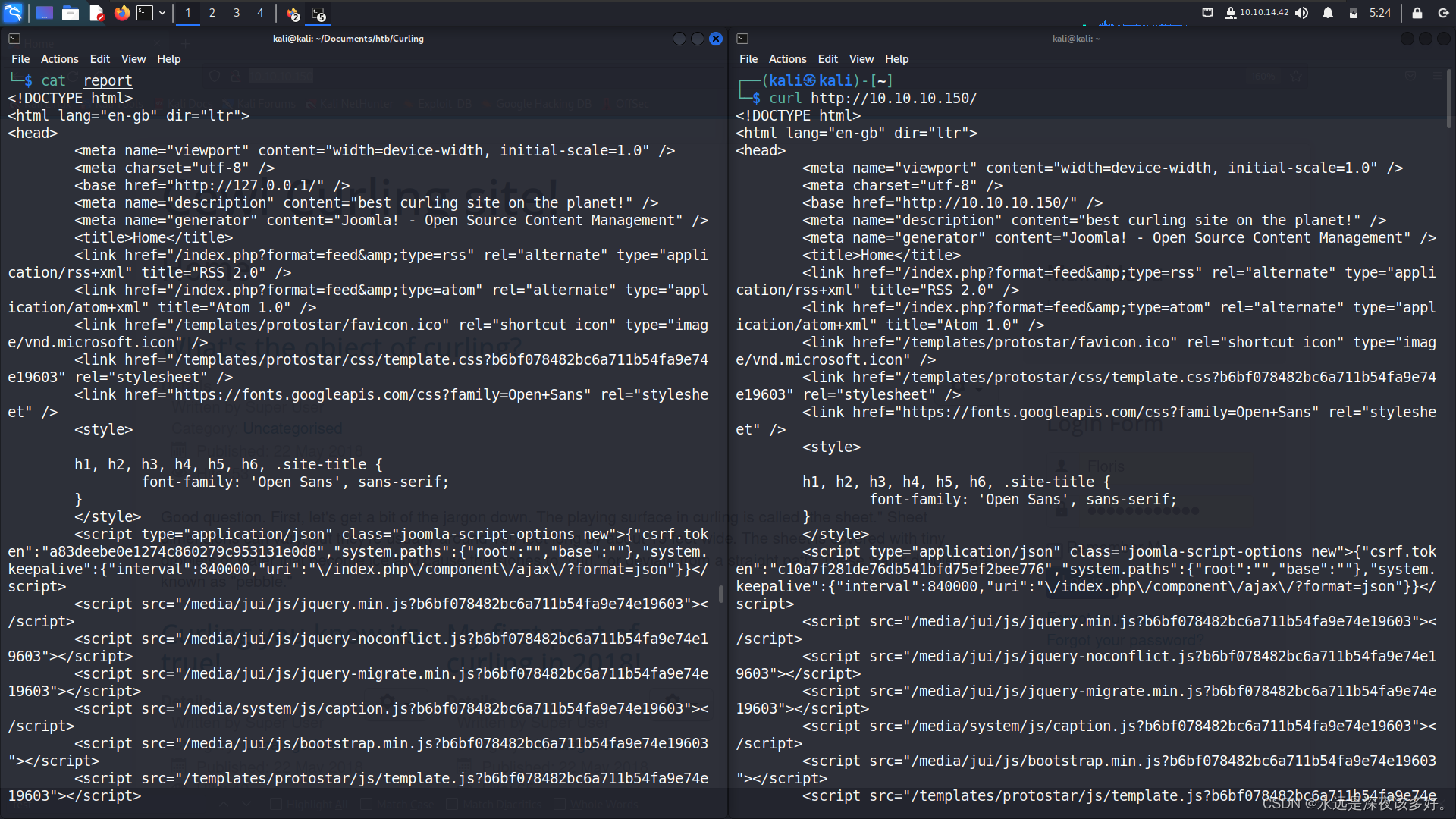Click the right terminal title kali@kali: ~

(x=1075, y=39)
